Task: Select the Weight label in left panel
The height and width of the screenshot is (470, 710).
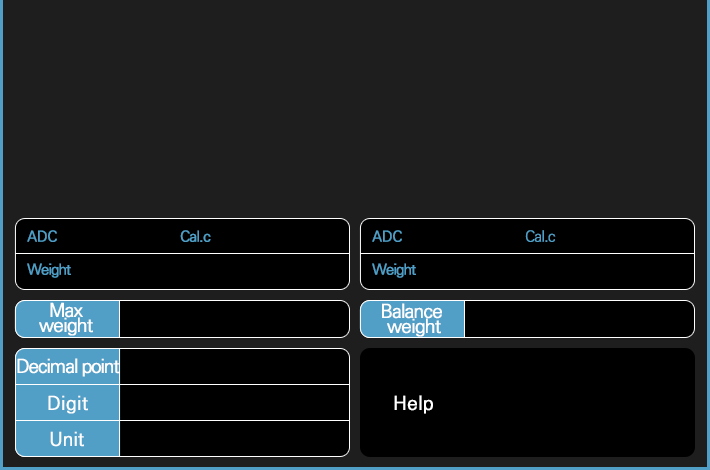Action: (49, 270)
